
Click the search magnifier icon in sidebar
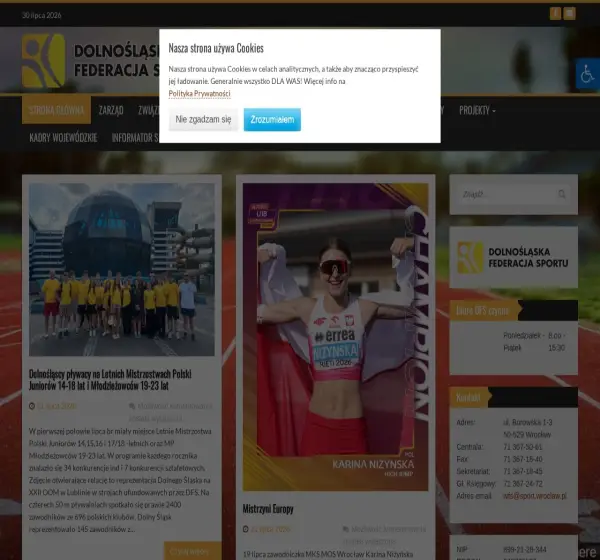[561, 194]
